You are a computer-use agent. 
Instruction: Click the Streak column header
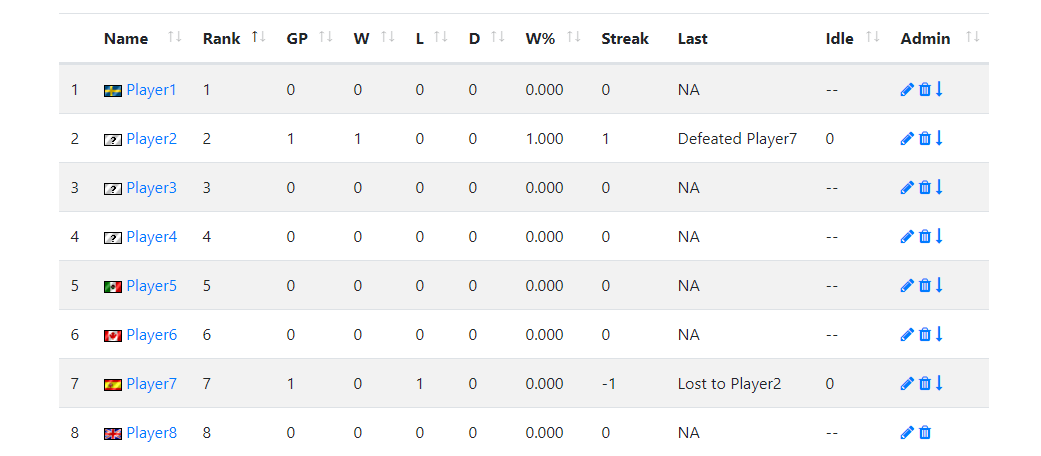[x=625, y=38]
